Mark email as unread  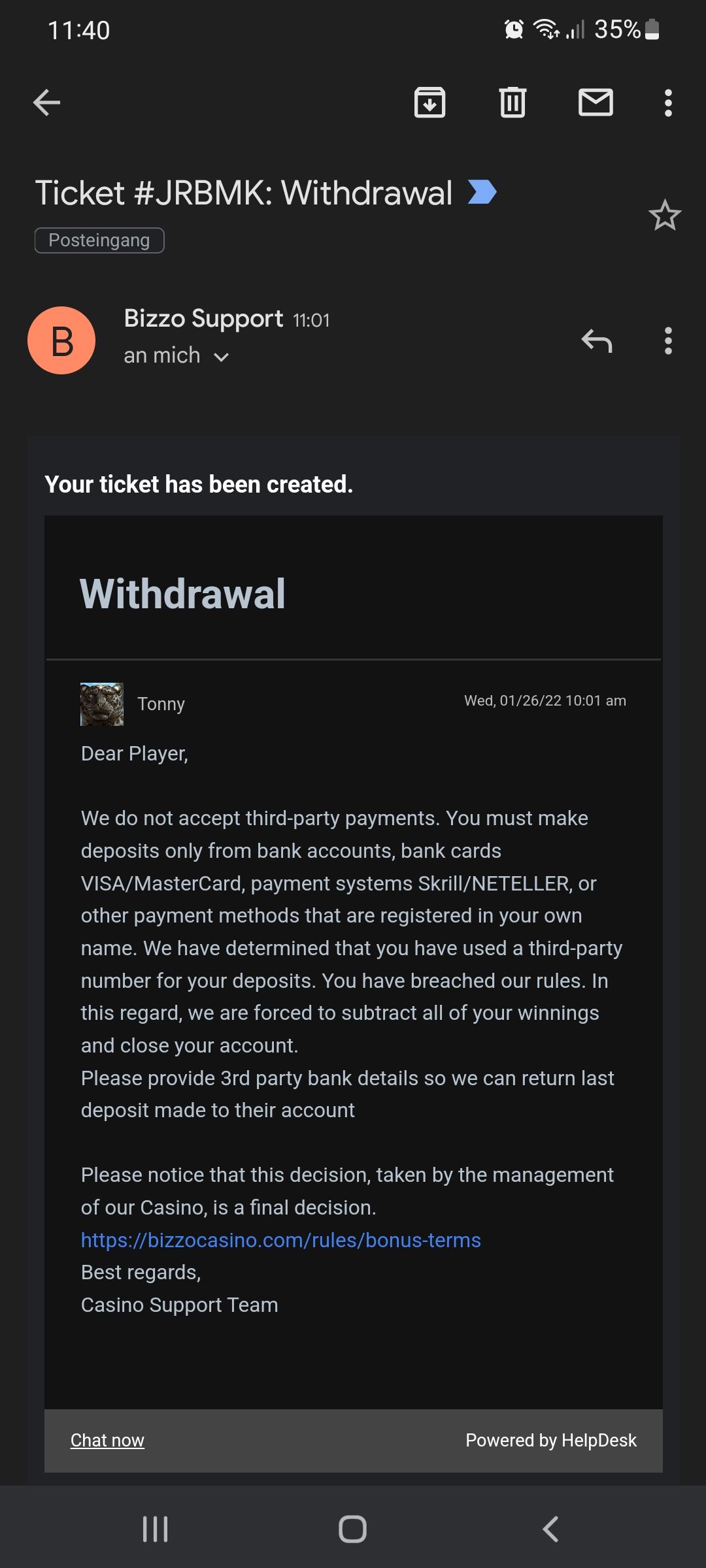click(596, 103)
